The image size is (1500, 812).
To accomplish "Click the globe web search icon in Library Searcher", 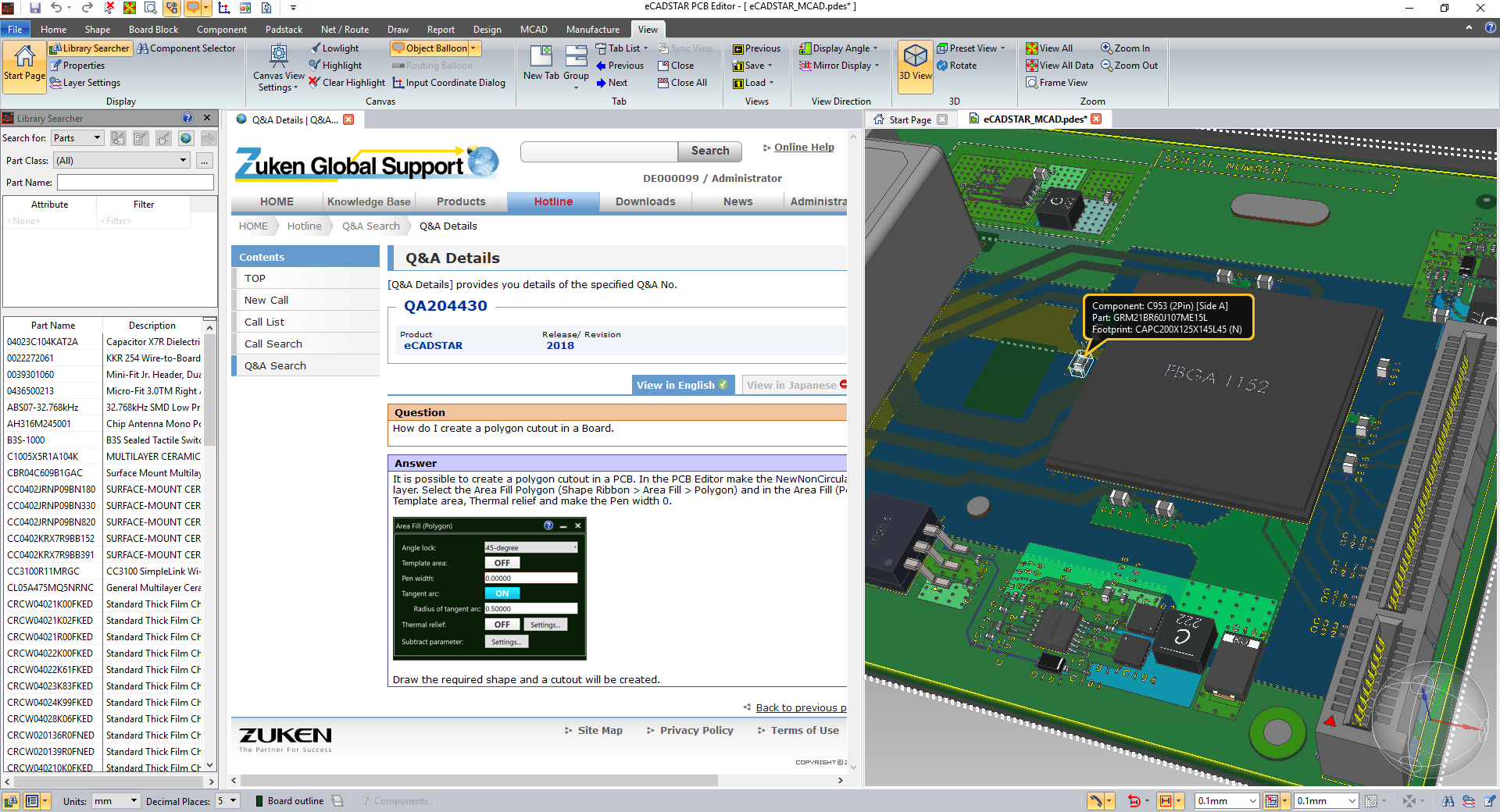I will tap(186, 138).
